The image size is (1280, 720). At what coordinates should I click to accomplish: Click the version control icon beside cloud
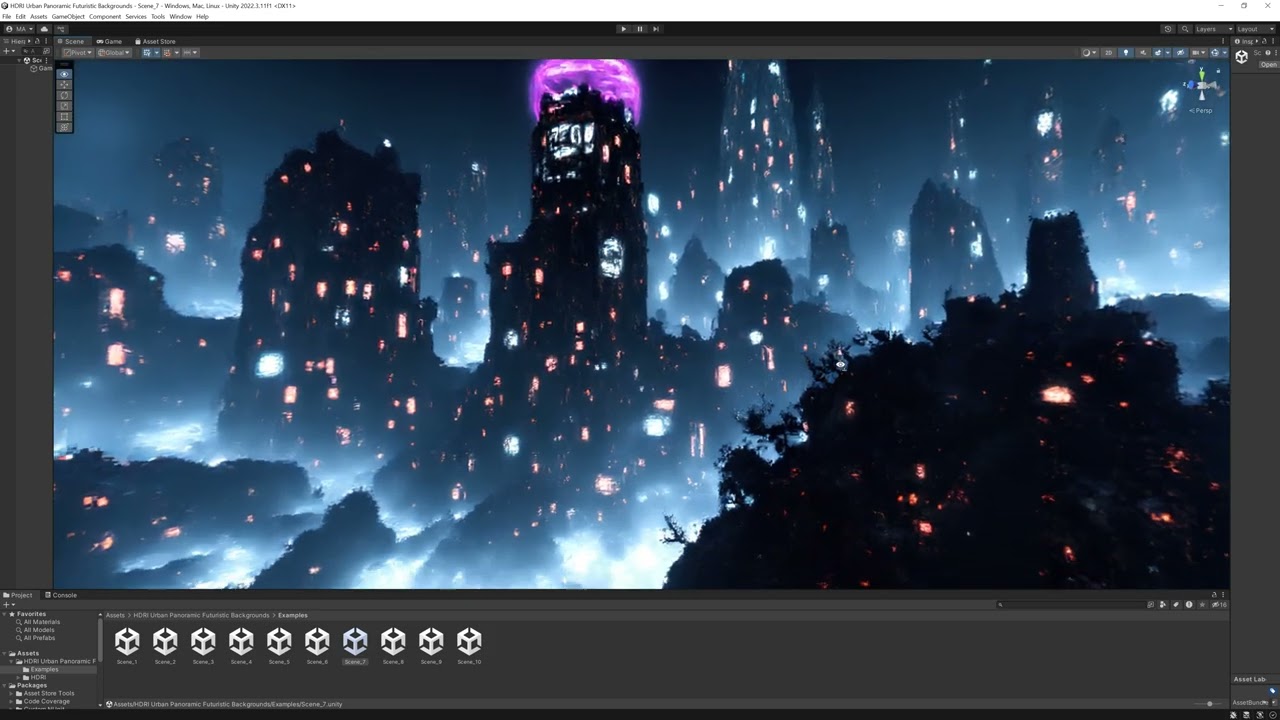pyautogui.click(x=61, y=29)
